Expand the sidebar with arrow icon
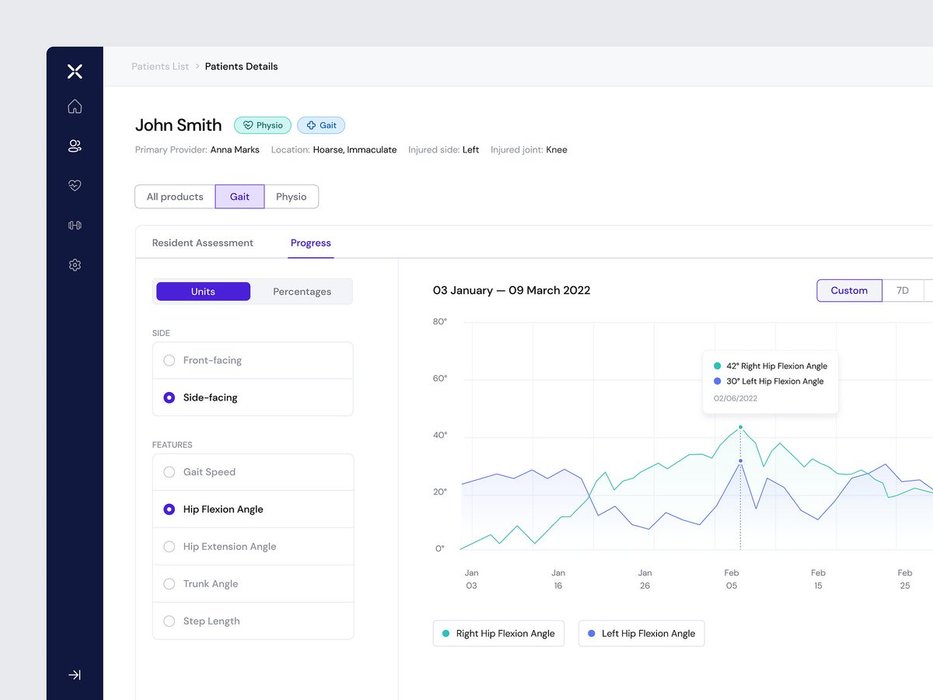The image size is (933, 700). [x=75, y=675]
